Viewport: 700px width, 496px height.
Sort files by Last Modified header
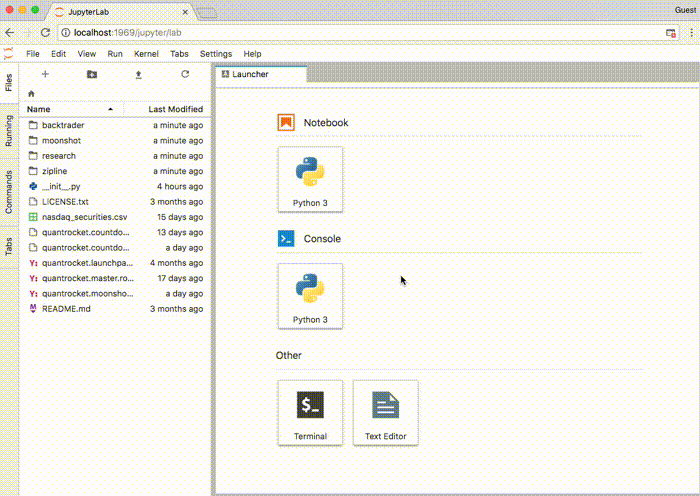tap(165, 109)
